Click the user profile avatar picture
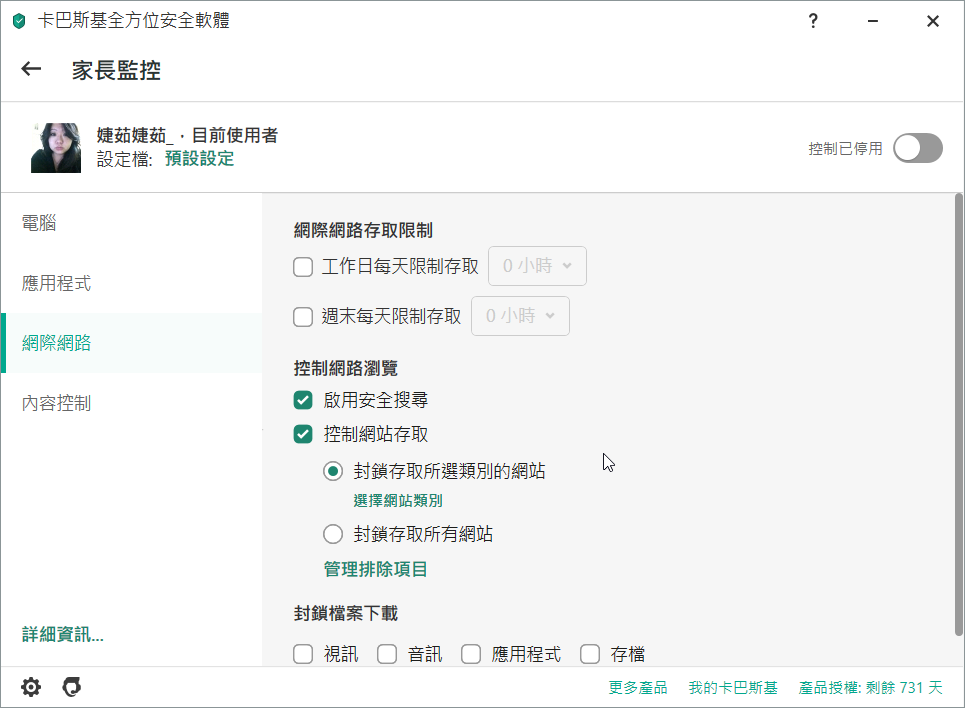 coord(56,148)
